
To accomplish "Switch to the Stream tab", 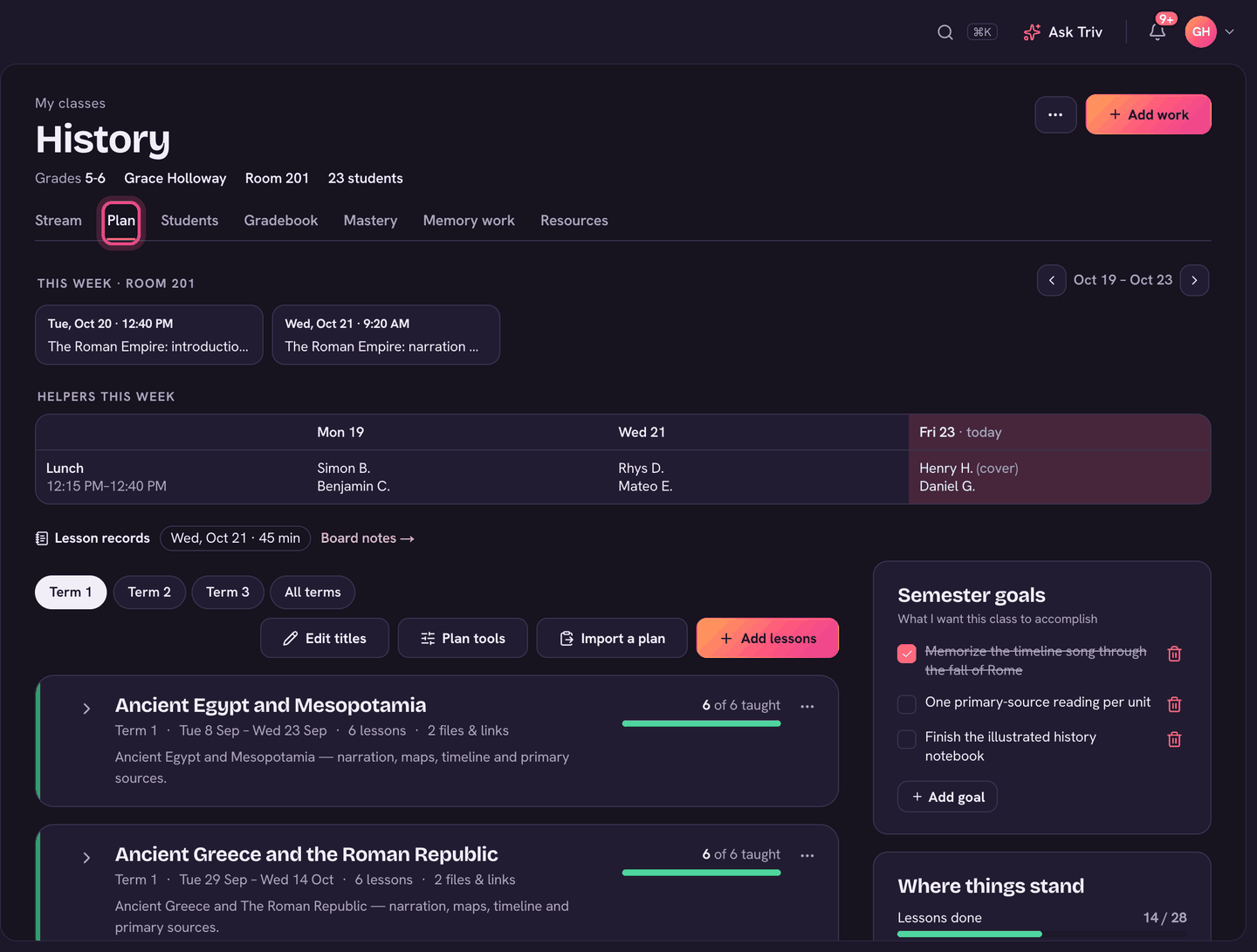I will 58,221.
